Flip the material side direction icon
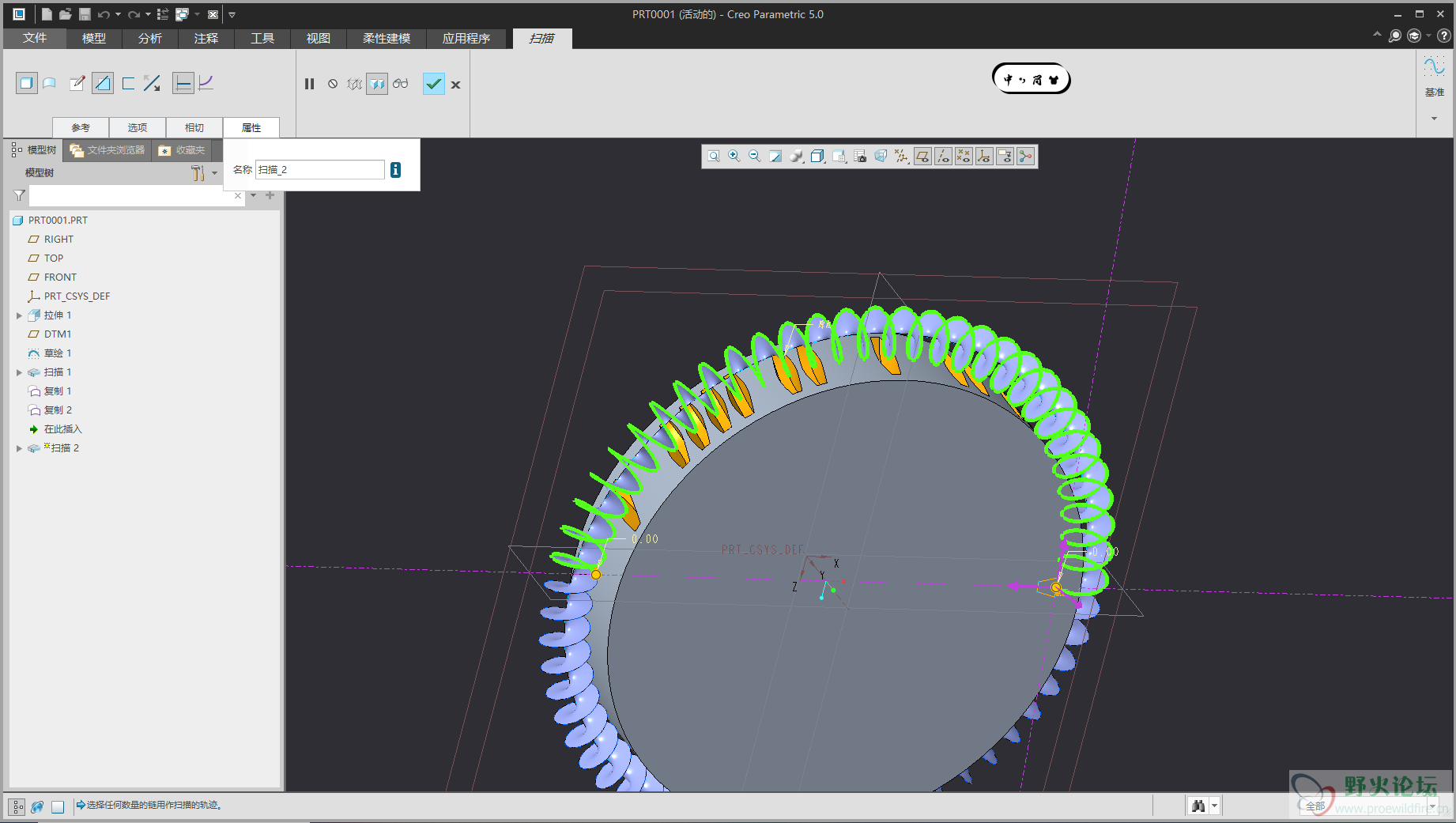The height and width of the screenshot is (823, 1456). 153,83
